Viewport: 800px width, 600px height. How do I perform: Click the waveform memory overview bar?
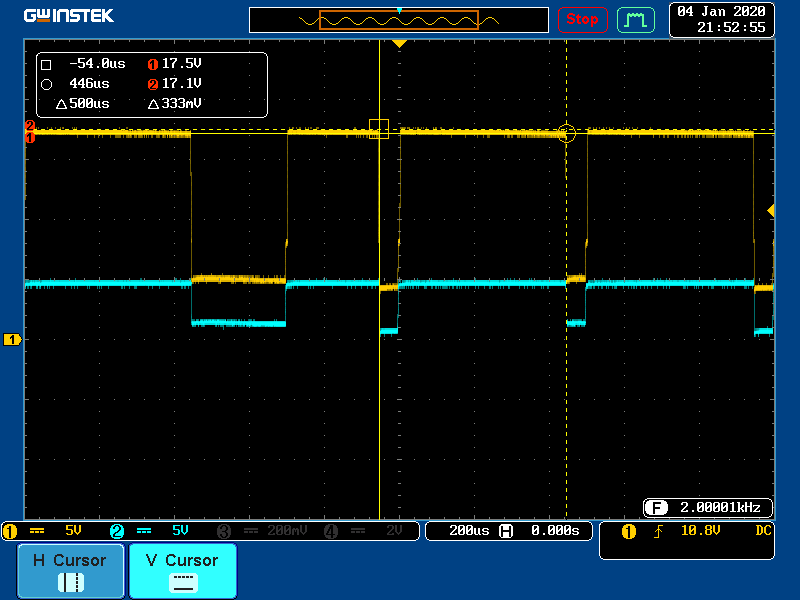pos(399,20)
